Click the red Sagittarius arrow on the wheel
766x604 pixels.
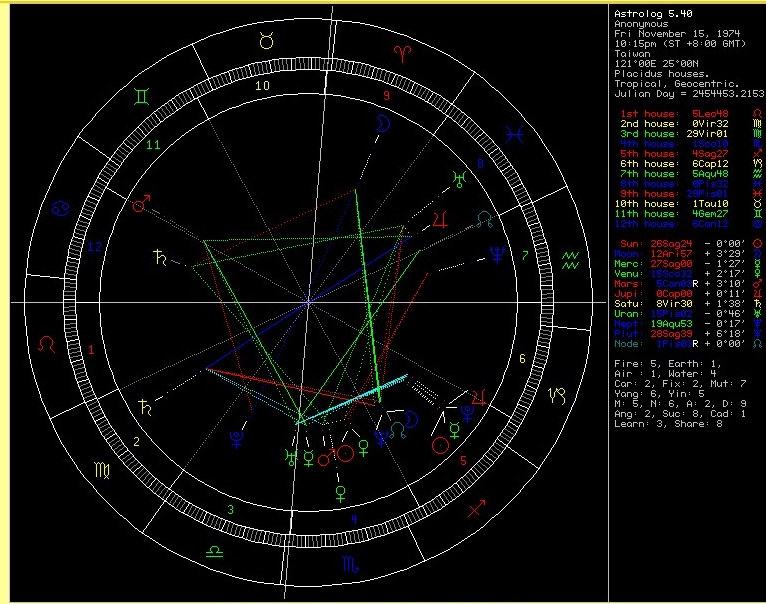[x=476, y=509]
